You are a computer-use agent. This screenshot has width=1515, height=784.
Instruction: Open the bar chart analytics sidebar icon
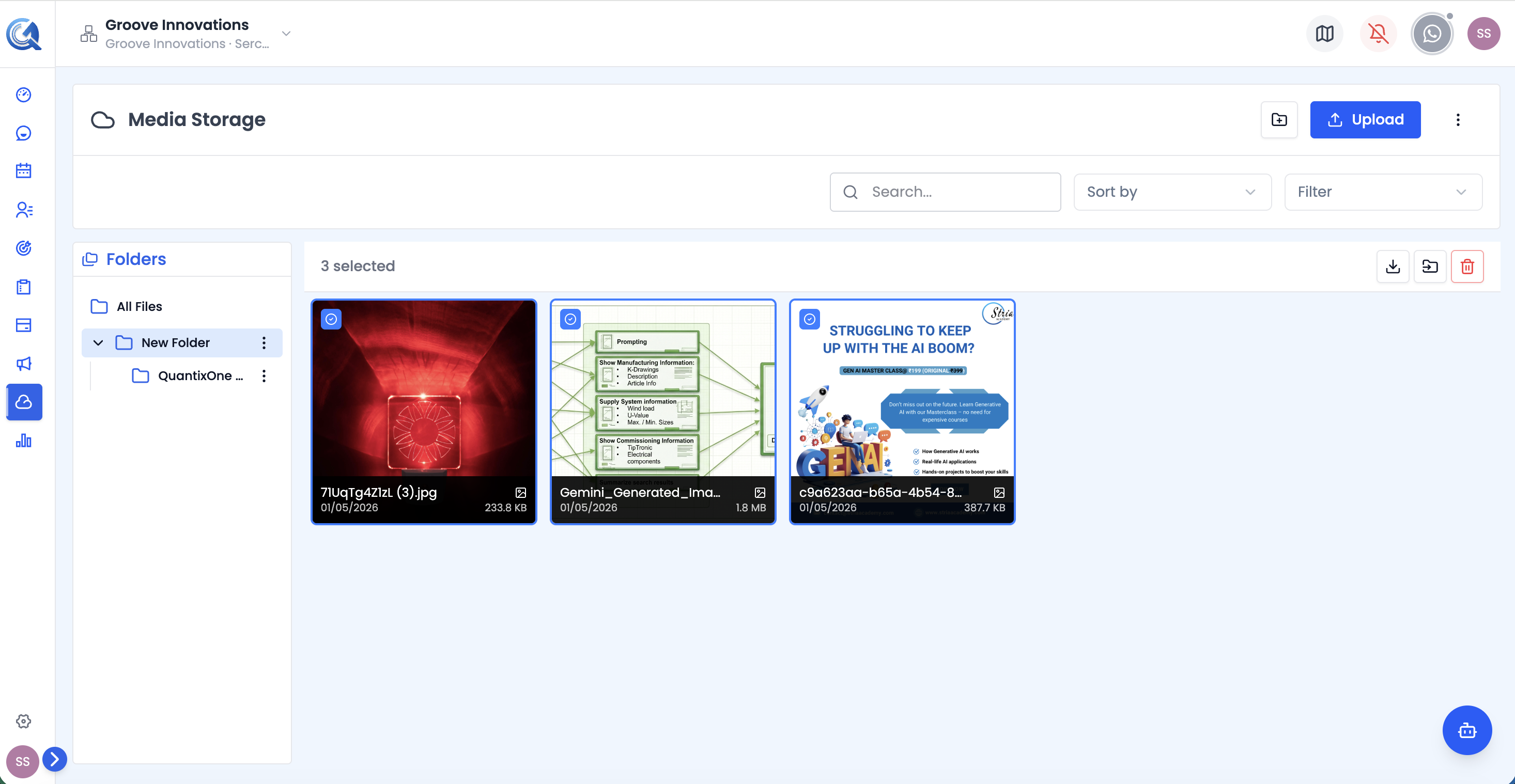[x=24, y=441]
